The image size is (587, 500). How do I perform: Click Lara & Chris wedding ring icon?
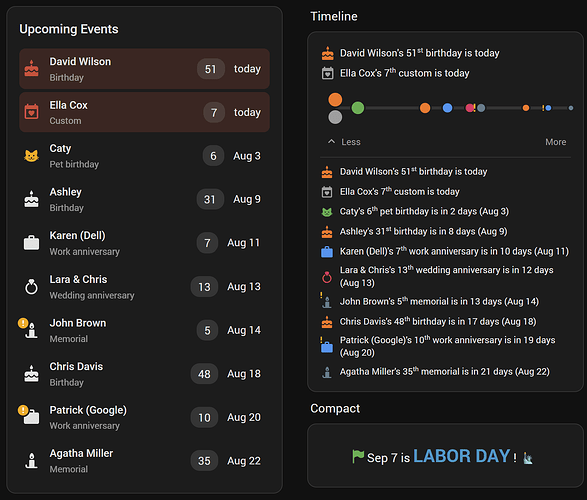tap(31, 287)
